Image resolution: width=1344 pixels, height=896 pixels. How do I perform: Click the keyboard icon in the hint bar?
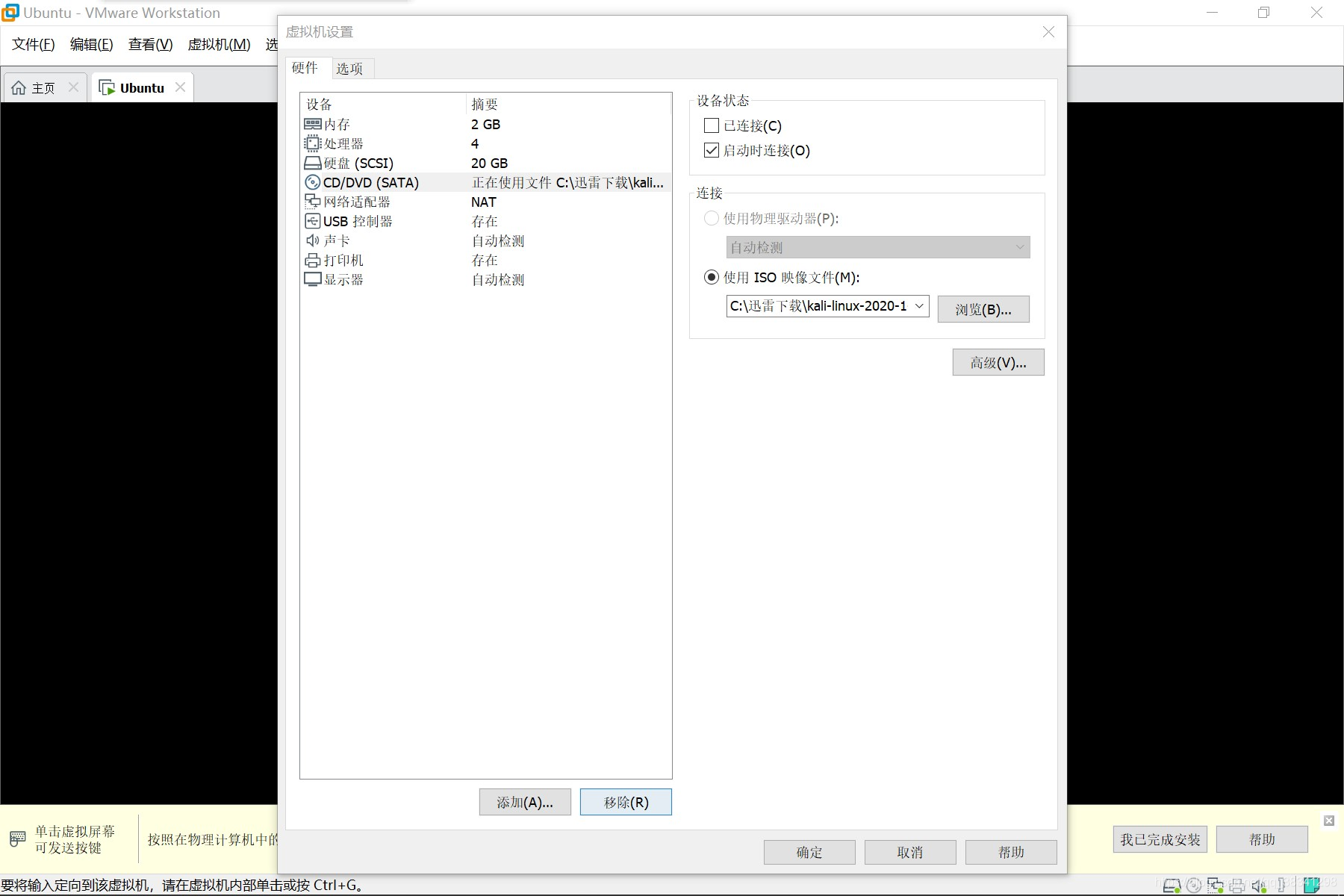pyautogui.click(x=17, y=839)
